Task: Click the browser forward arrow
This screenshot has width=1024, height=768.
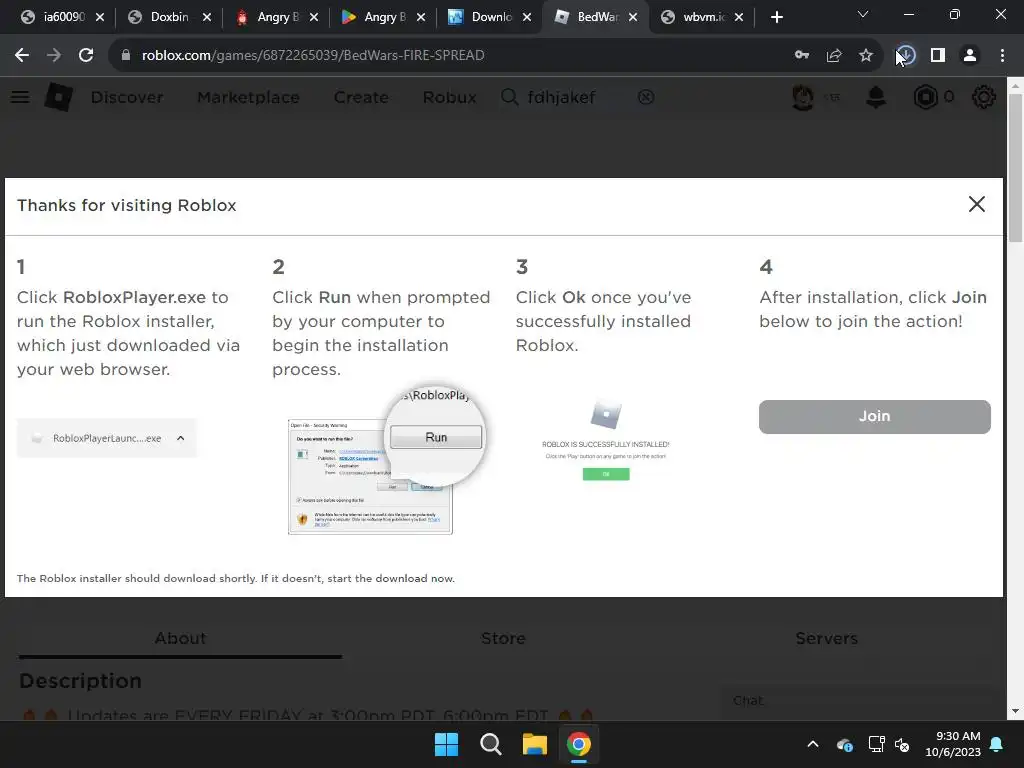Action: coord(54,56)
